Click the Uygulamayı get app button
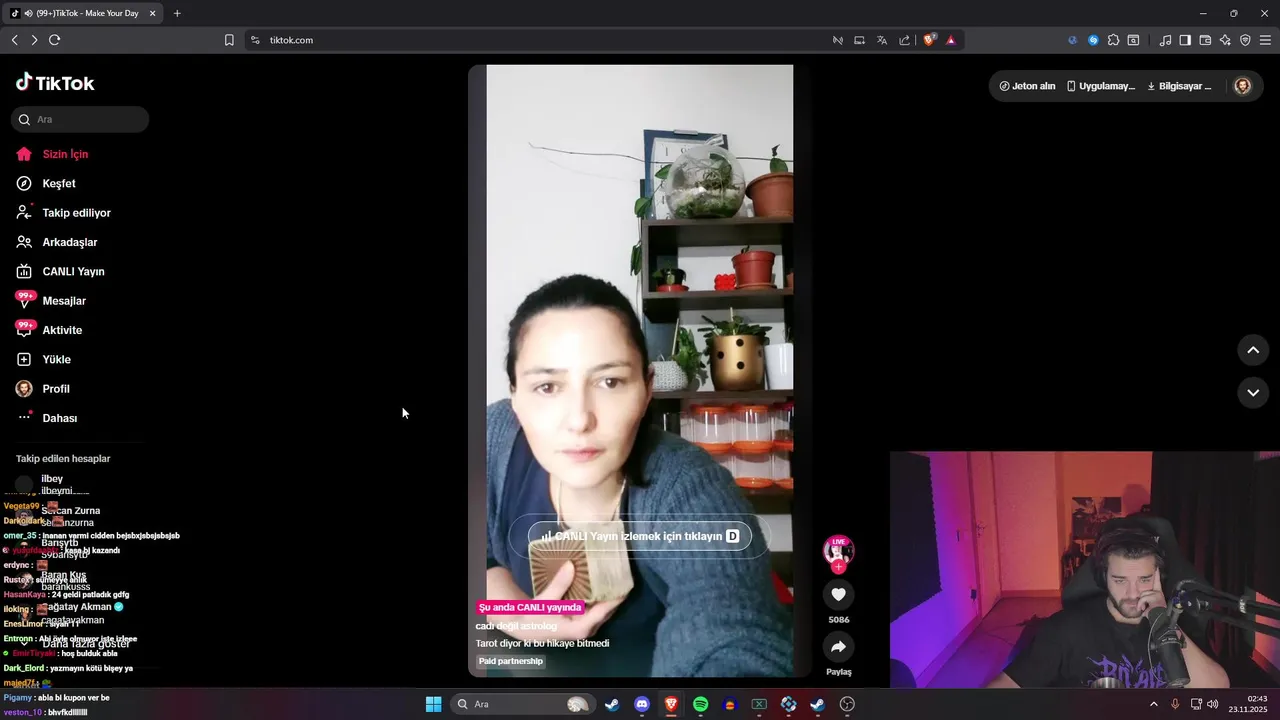Viewport: 1280px width, 720px height. 1100,86
